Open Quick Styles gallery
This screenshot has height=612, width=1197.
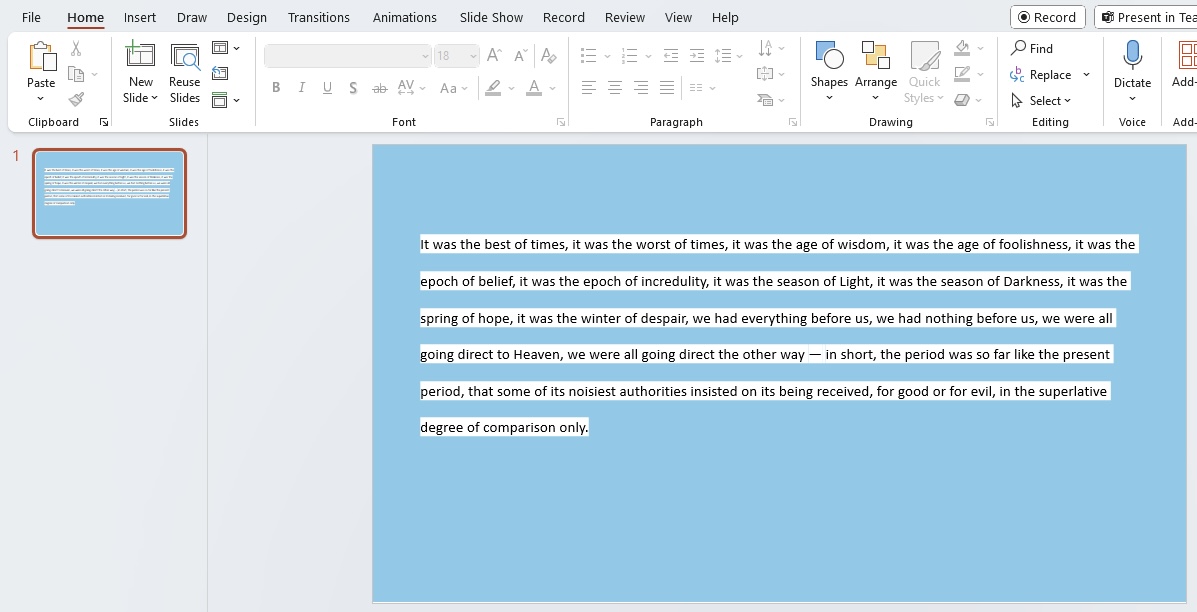924,72
